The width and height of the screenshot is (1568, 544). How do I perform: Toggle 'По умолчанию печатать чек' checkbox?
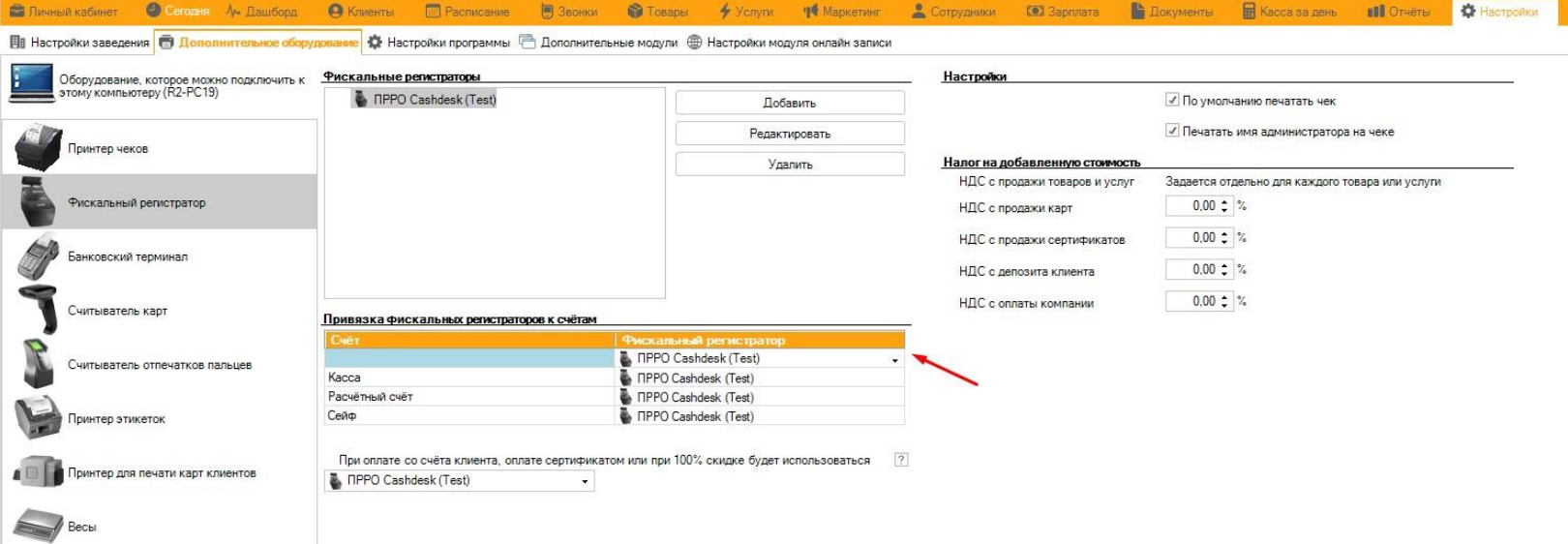[x=1172, y=100]
